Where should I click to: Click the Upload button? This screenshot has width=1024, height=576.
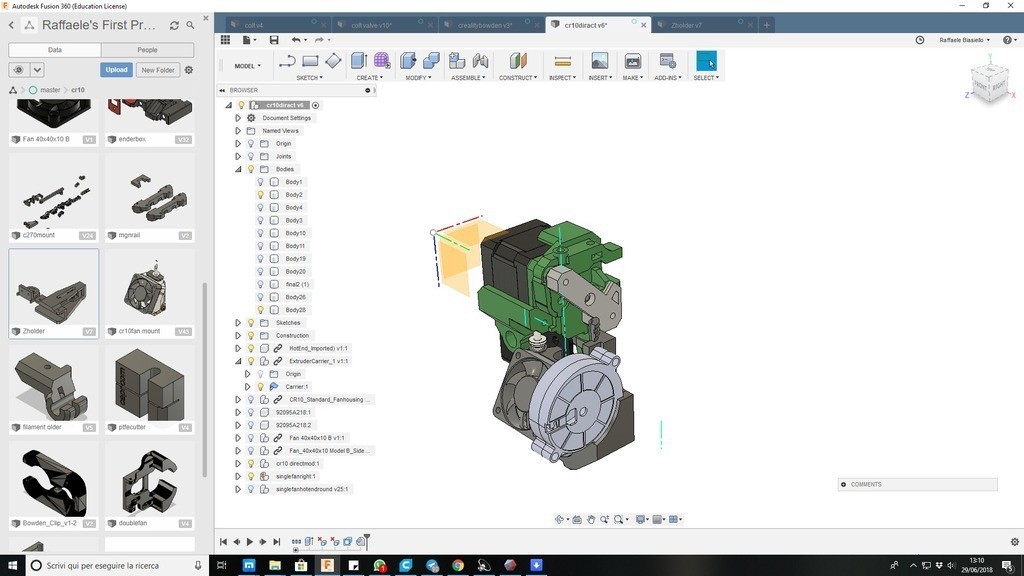coord(116,70)
